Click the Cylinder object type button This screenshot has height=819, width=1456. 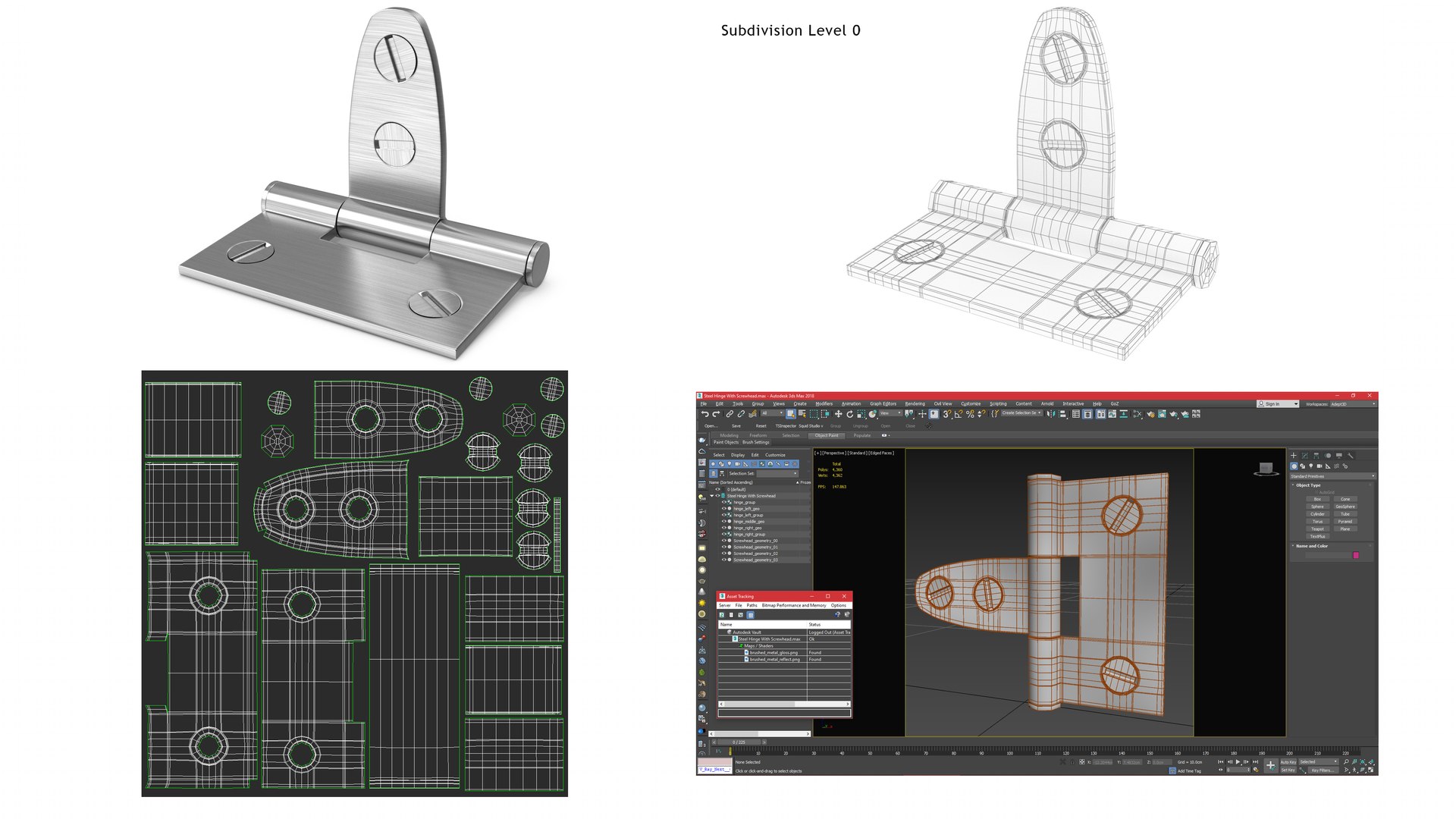click(1318, 514)
